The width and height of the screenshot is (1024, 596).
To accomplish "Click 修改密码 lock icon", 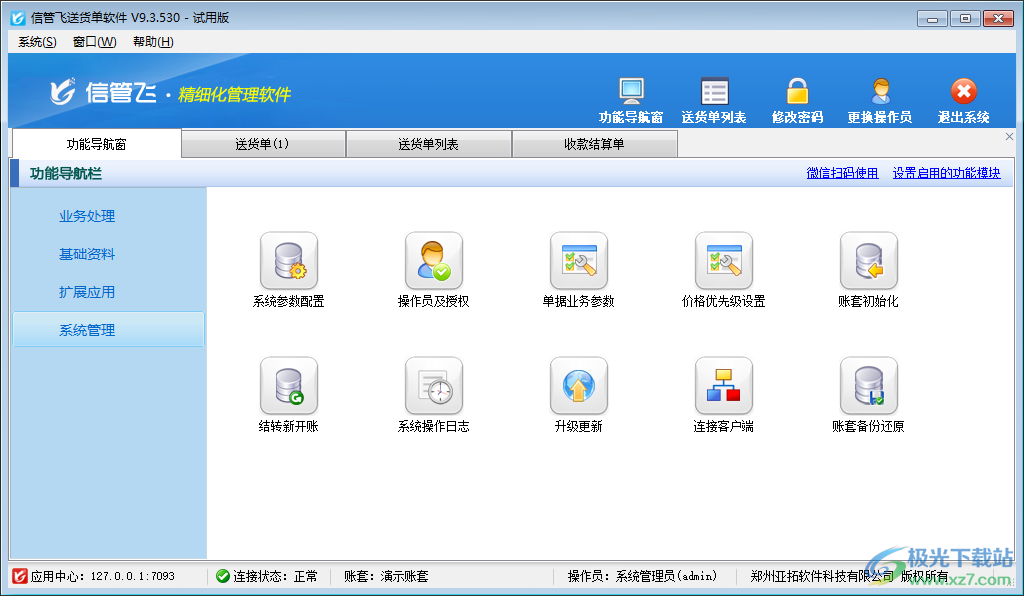I will 797,91.
